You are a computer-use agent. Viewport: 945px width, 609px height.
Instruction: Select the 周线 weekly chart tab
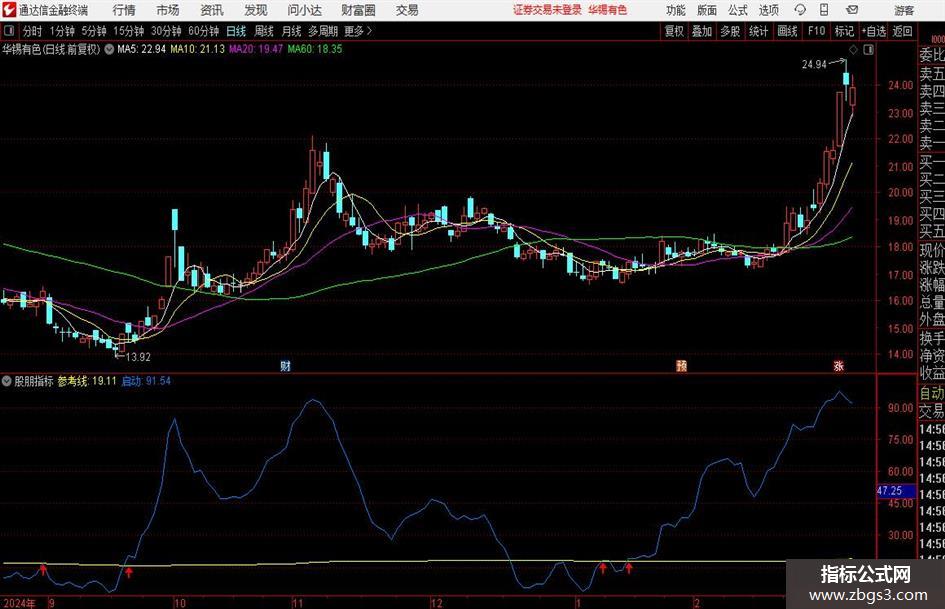tap(264, 31)
